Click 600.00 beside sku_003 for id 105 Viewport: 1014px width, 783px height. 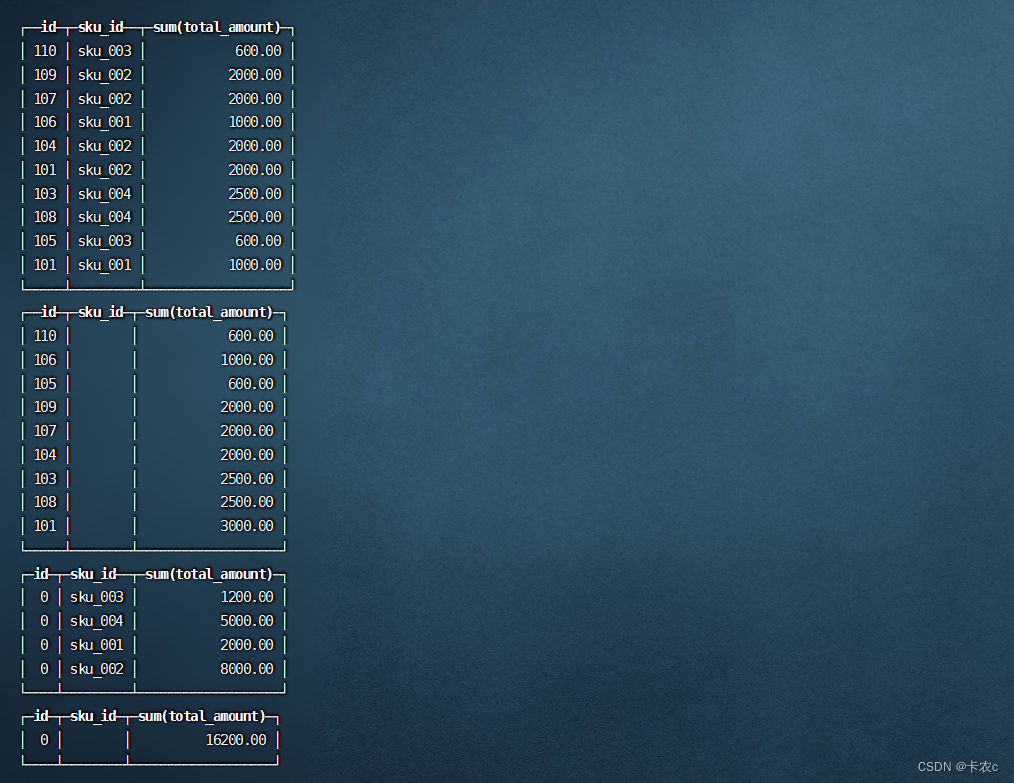[258, 241]
